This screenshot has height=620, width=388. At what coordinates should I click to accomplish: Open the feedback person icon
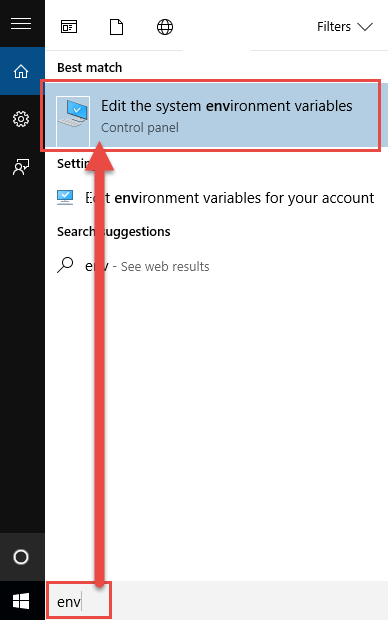tap(21, 167)
